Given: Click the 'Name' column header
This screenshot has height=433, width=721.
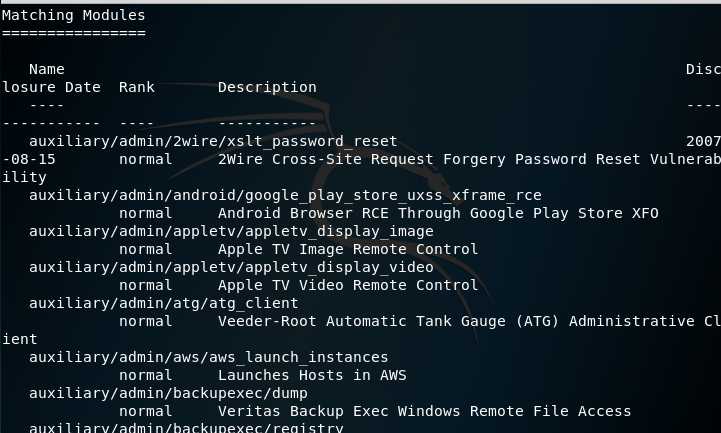Looking at the screenshot, I should point(47,69).
